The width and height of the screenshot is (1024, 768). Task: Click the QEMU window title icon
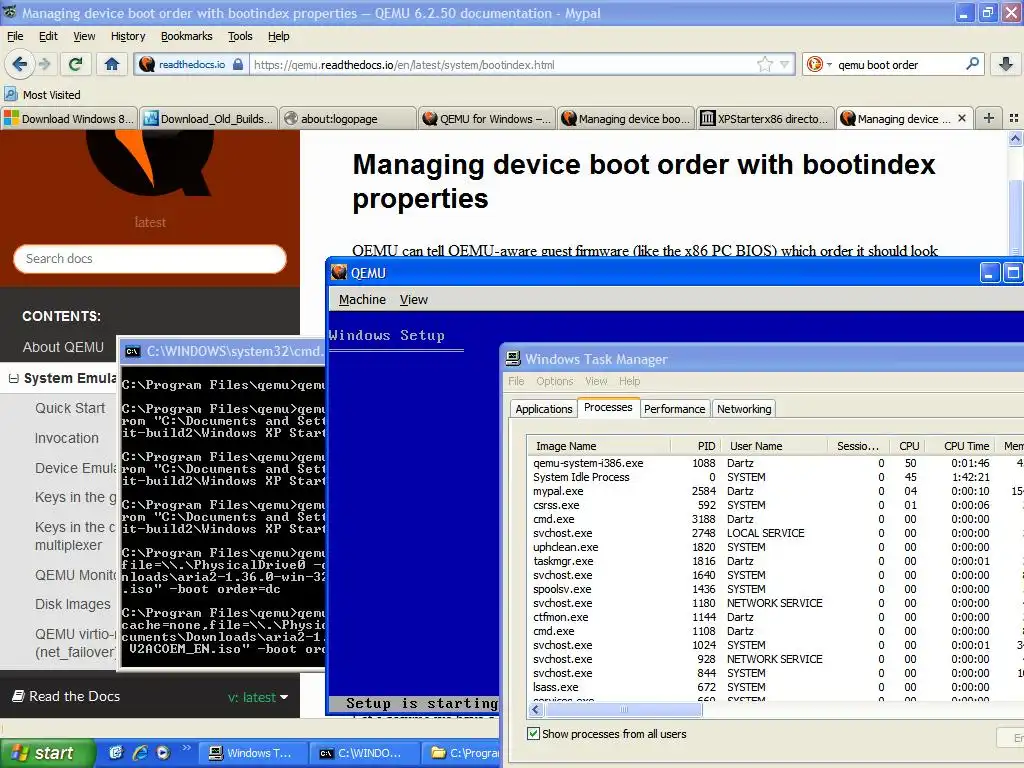[x=339, y=272]
